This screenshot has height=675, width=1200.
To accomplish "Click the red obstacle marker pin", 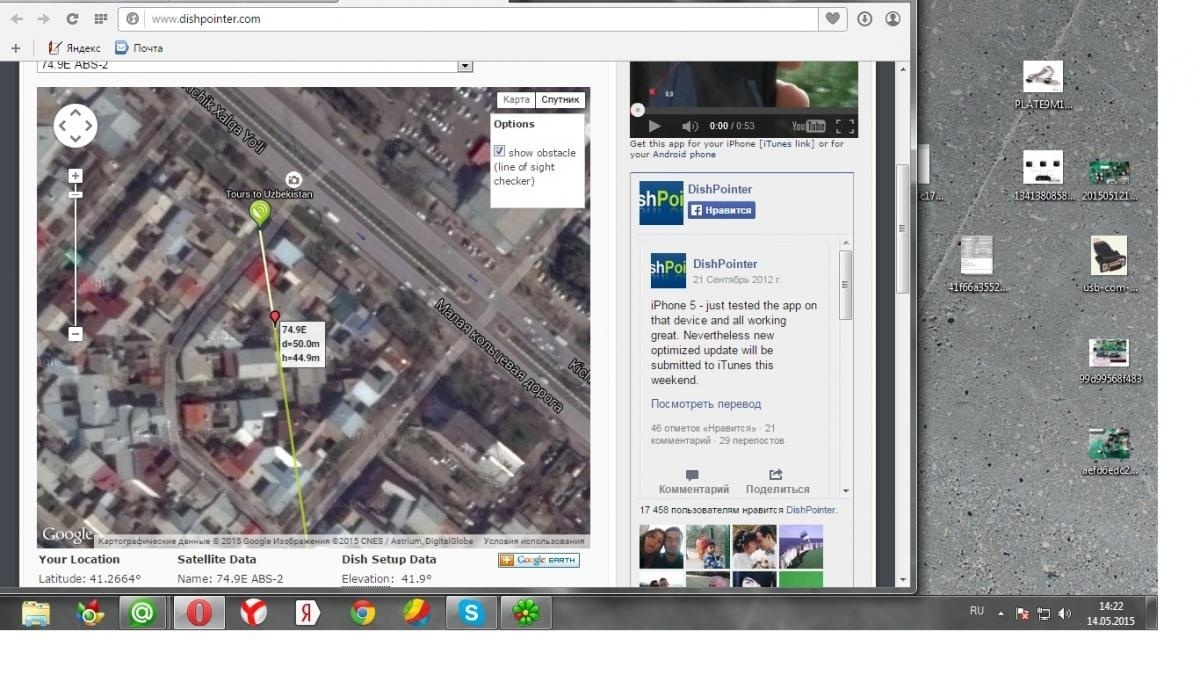I will click(x=275, y=318).
